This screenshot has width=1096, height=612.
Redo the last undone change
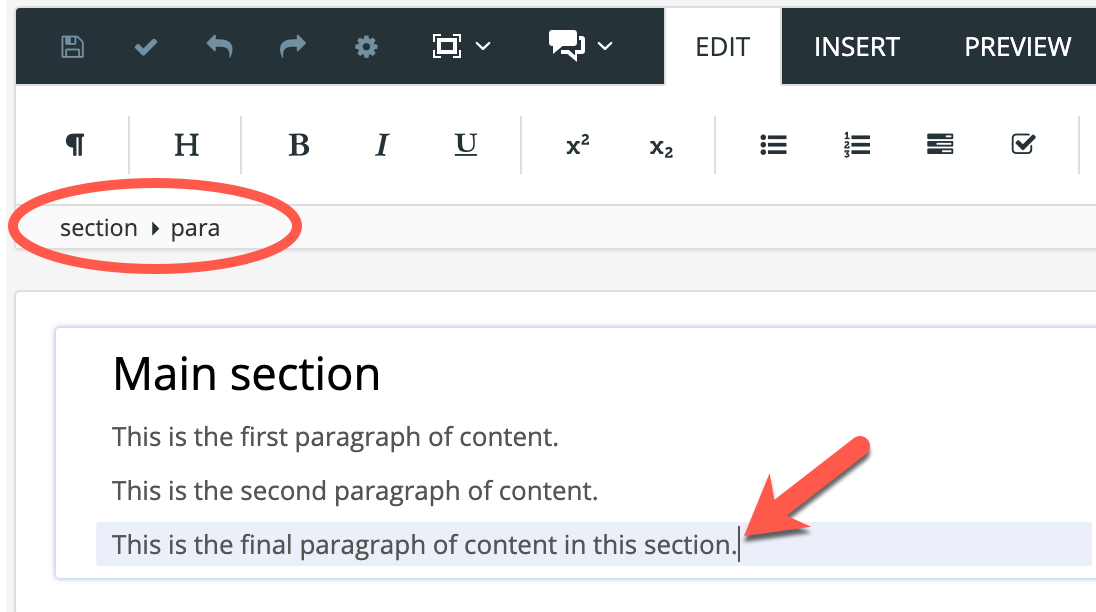pos(292,46)
